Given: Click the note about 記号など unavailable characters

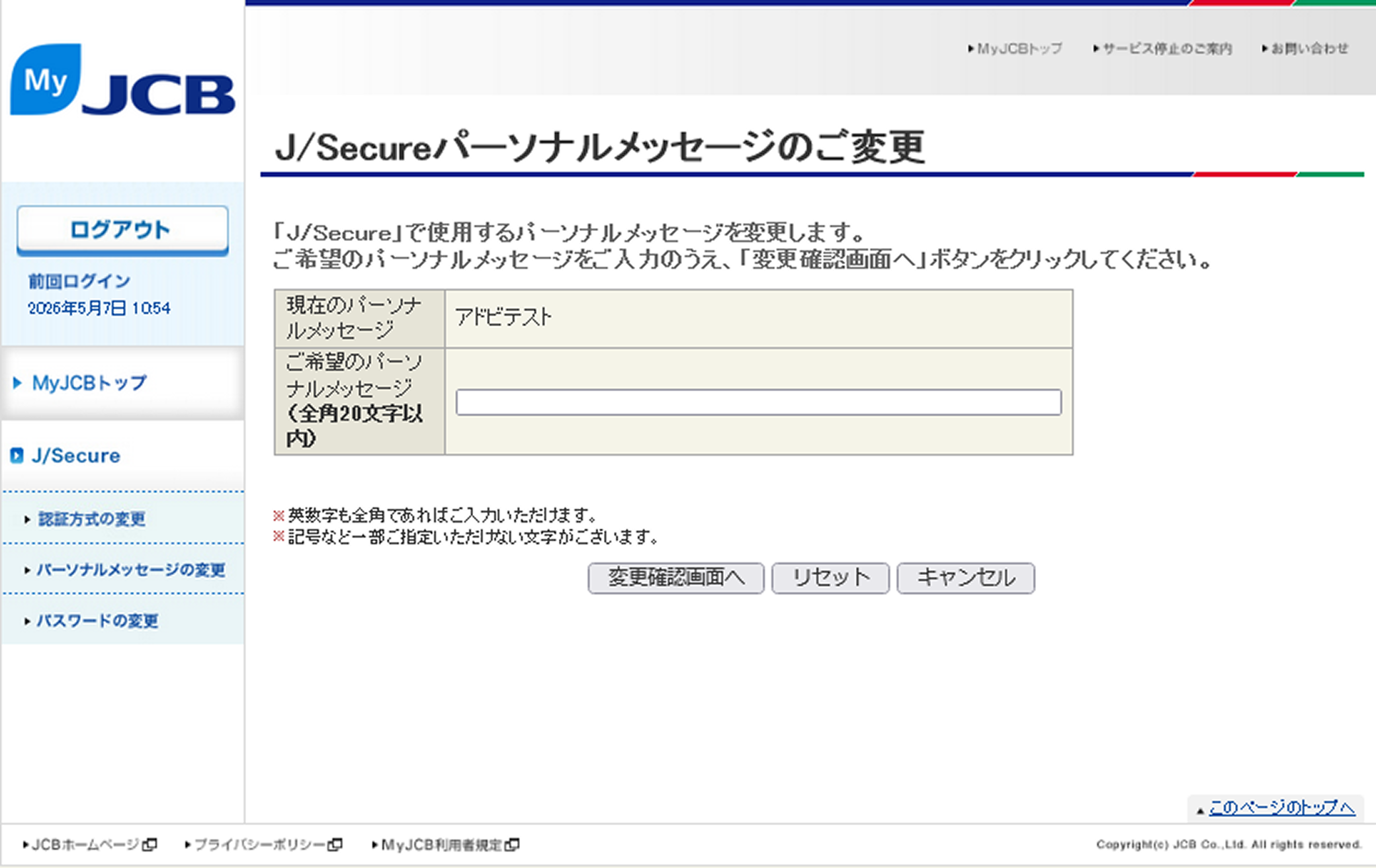Looking at the screenshot, I should [474, 537].
